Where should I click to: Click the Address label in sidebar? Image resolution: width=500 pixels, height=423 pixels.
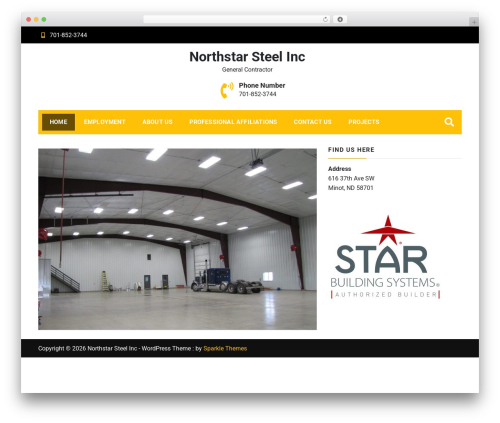click(339, 169)
